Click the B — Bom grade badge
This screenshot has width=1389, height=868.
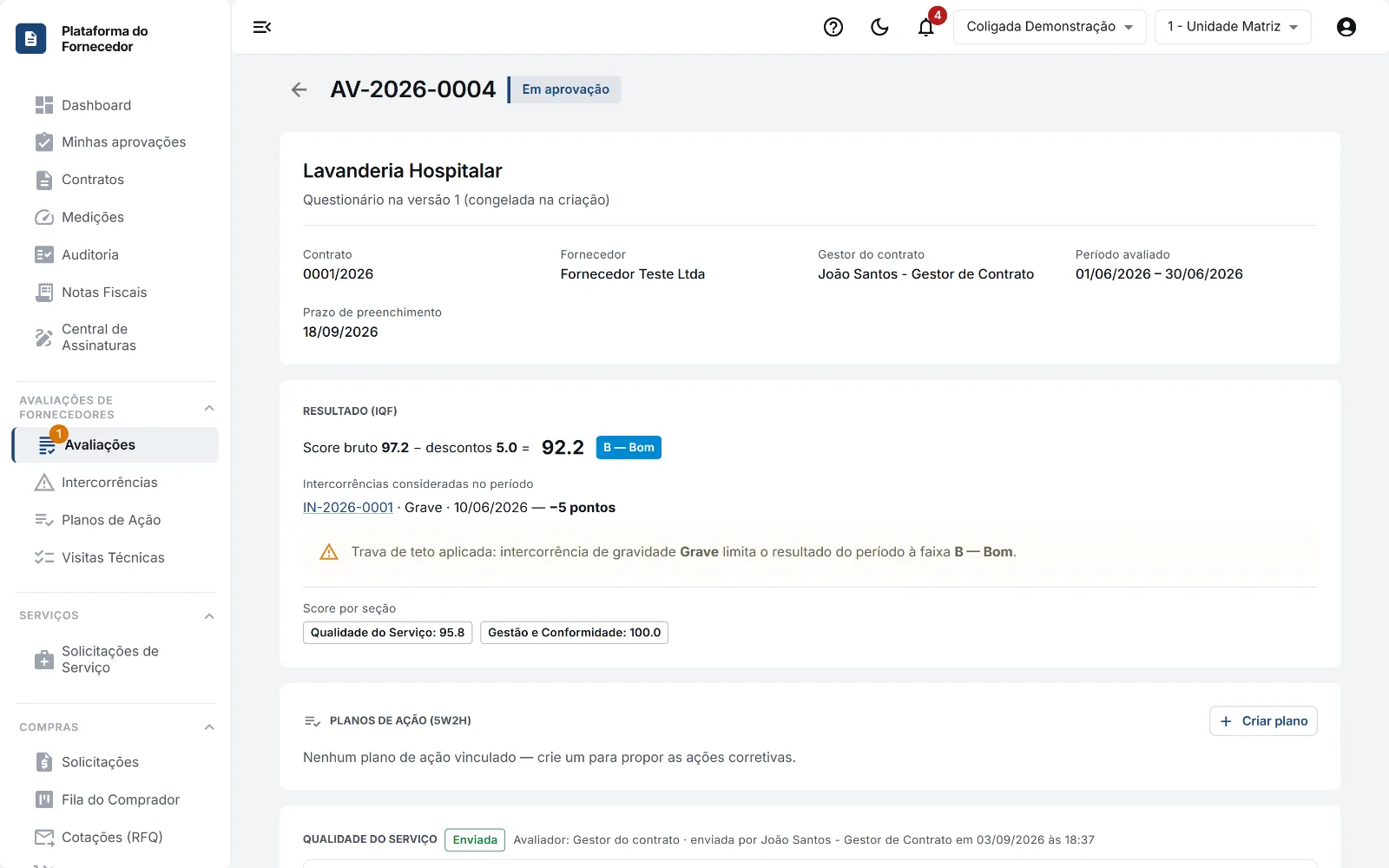coord(629,448)
